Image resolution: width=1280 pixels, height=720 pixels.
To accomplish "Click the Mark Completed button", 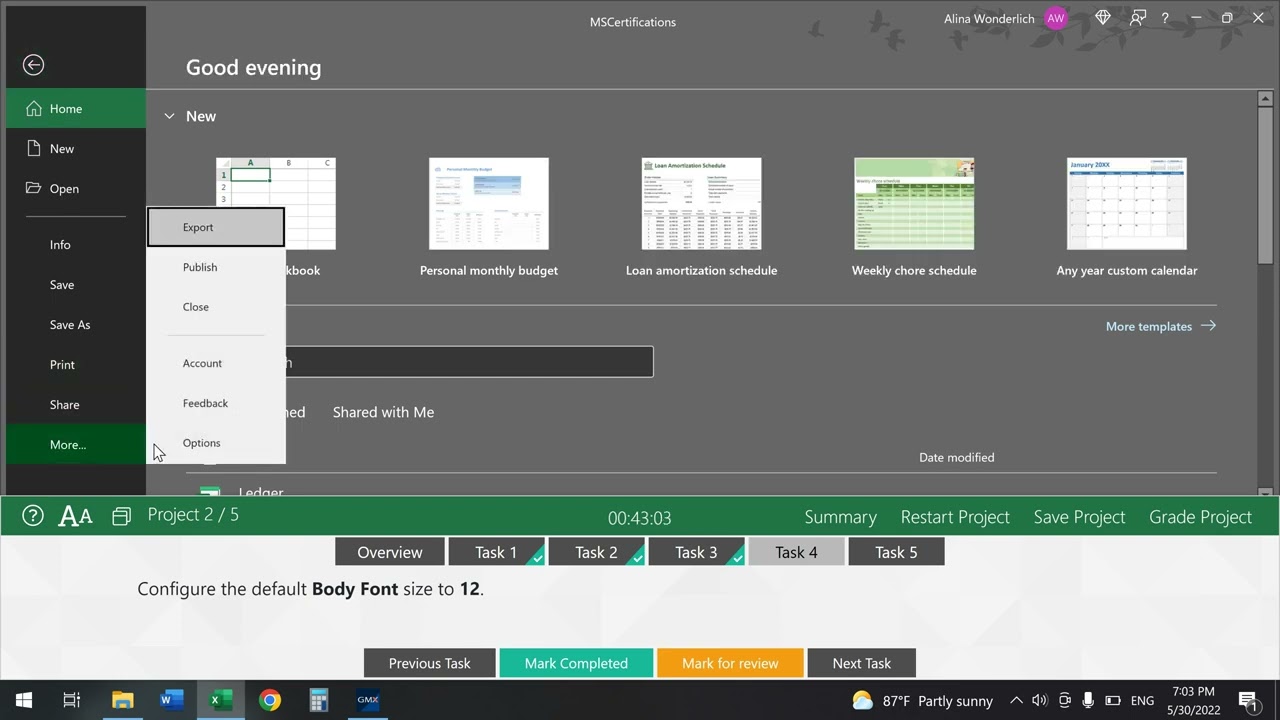I will tap(576, 663).
